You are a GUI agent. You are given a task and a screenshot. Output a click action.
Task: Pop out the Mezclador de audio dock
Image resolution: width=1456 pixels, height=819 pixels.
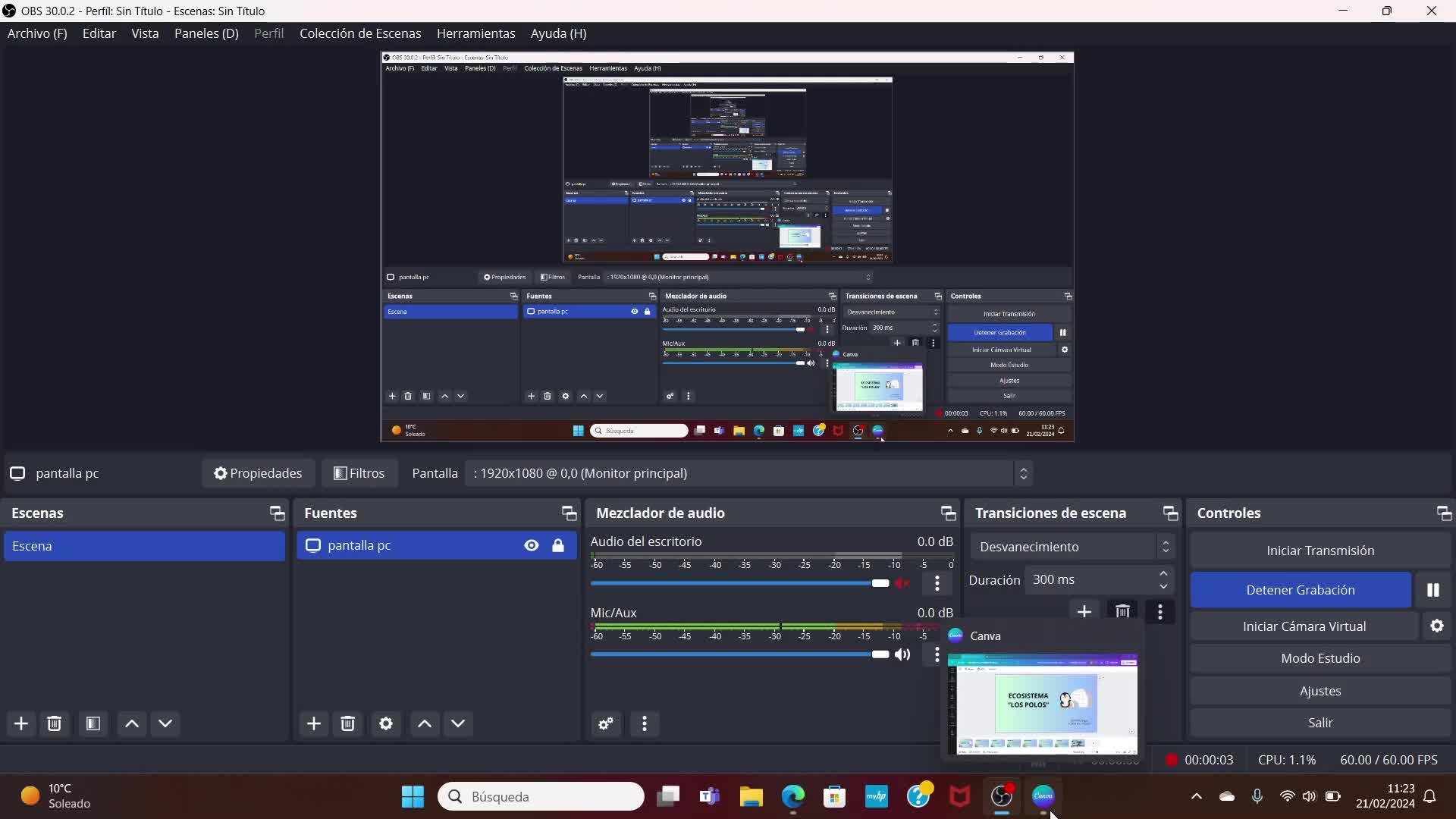click(948, 513)
